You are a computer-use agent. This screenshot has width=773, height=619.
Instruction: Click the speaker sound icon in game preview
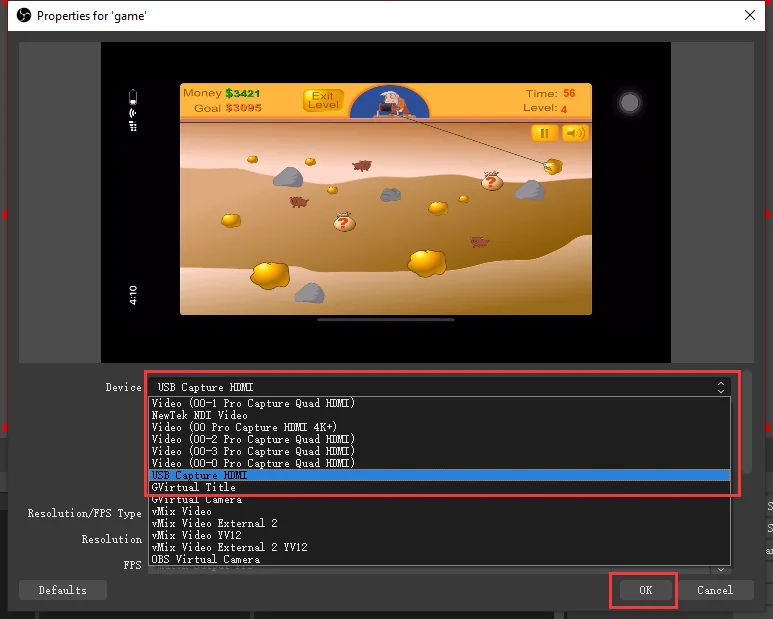click(575, 133)
